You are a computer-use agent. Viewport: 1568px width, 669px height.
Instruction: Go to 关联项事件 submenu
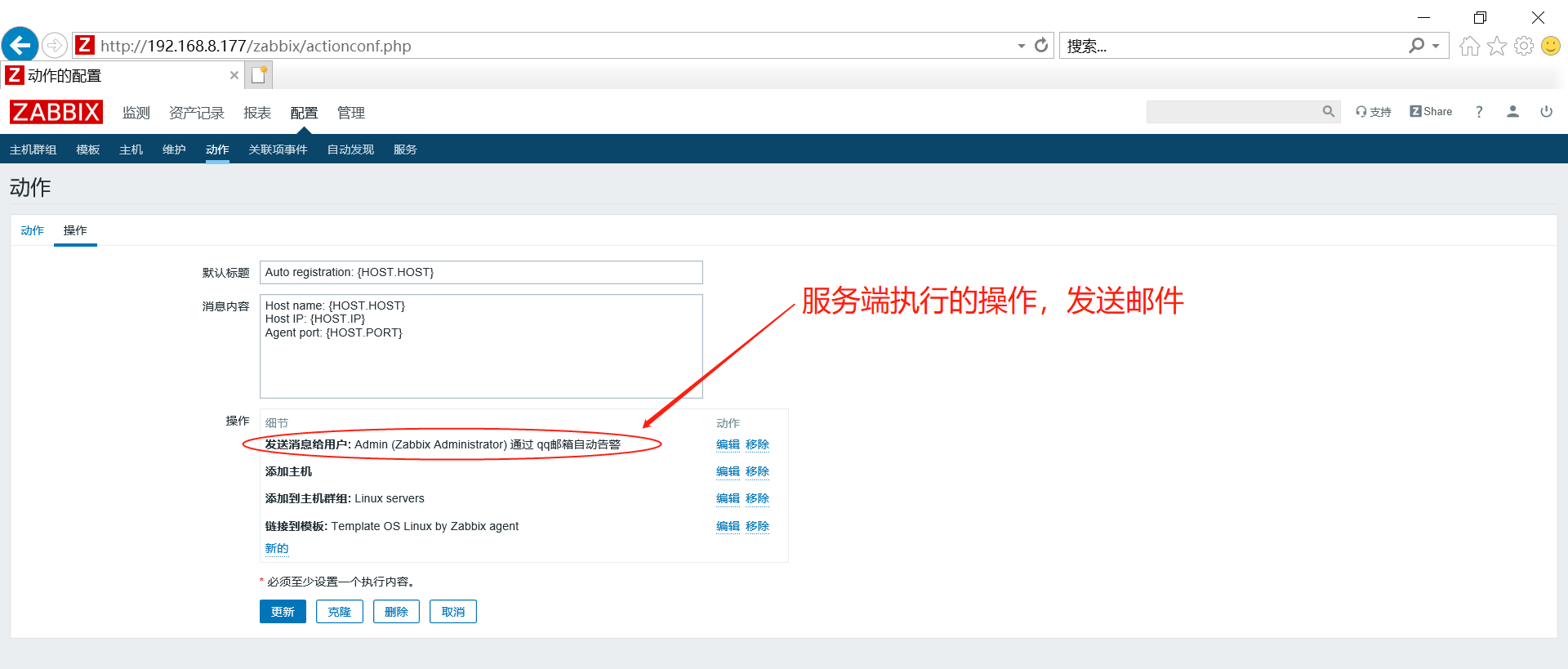[x=278, y=149]
